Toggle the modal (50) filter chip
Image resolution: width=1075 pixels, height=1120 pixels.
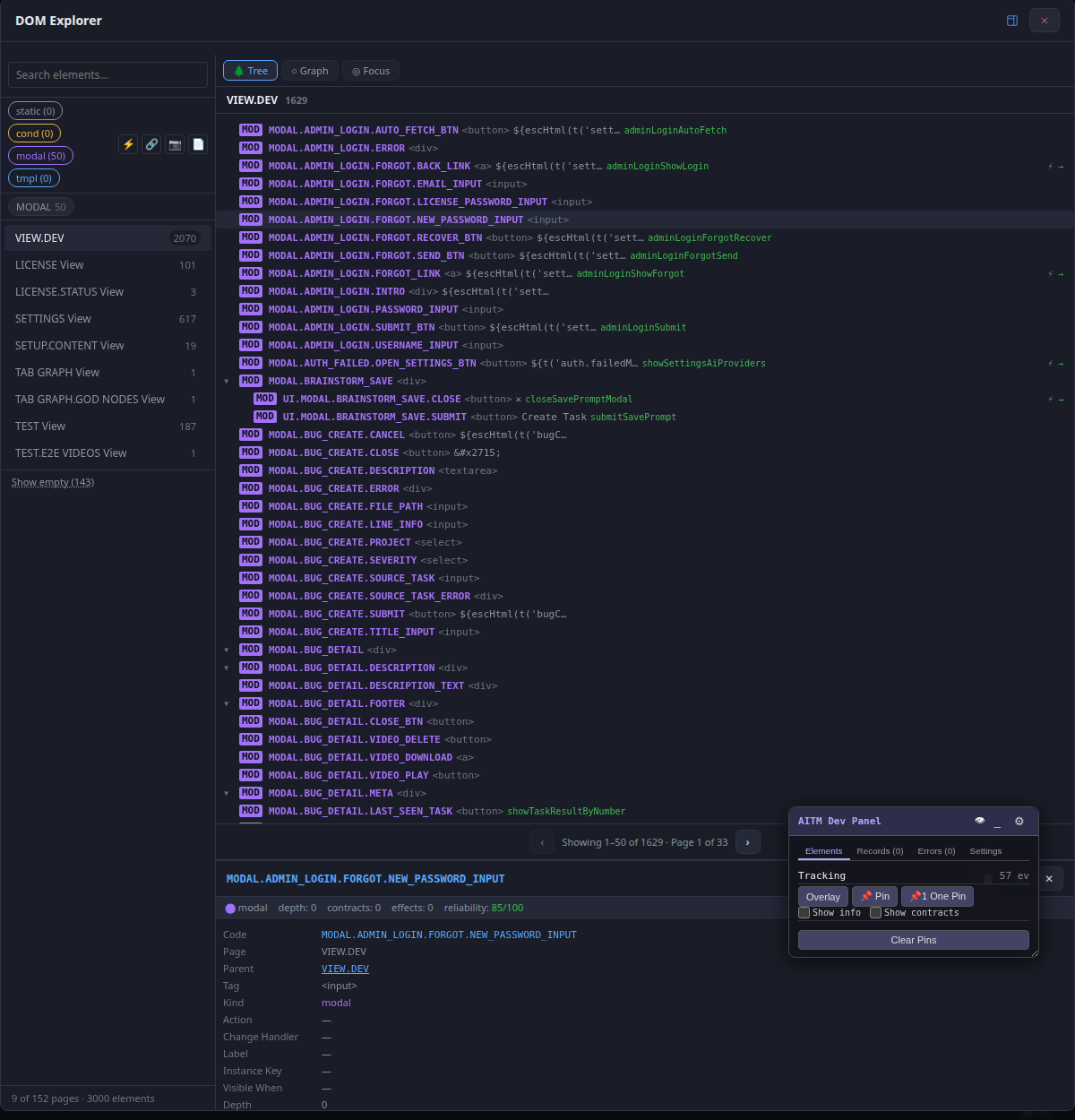click(40, 156)
